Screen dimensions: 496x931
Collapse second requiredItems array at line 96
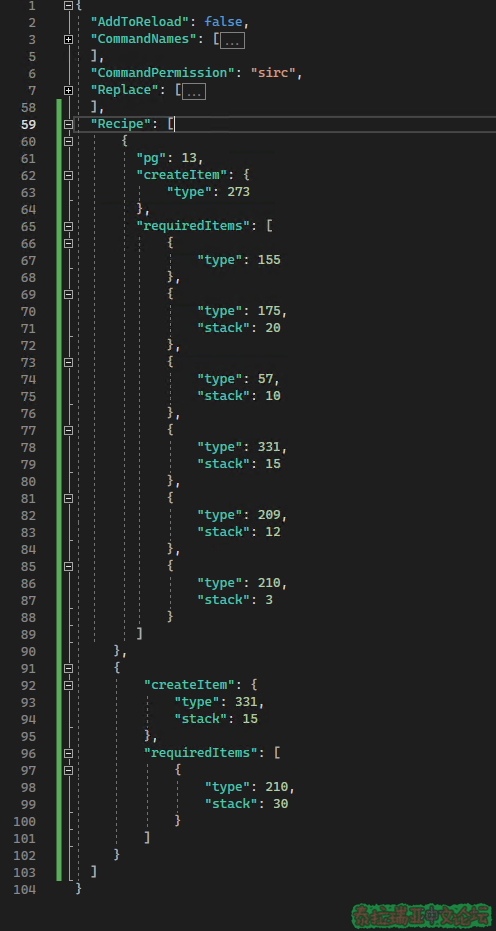click(68, 753)
